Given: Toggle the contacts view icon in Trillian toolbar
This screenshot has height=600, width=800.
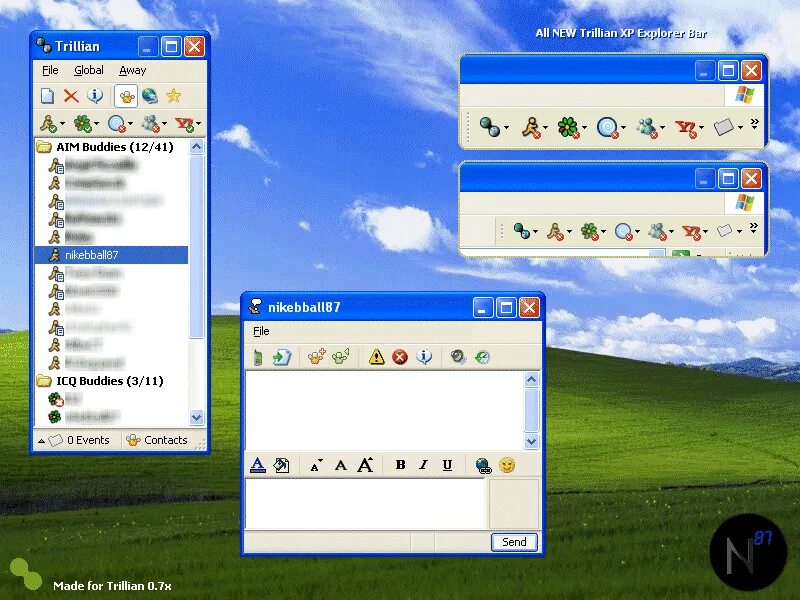Looking at the screenshot, I should [x=126, y=96].
